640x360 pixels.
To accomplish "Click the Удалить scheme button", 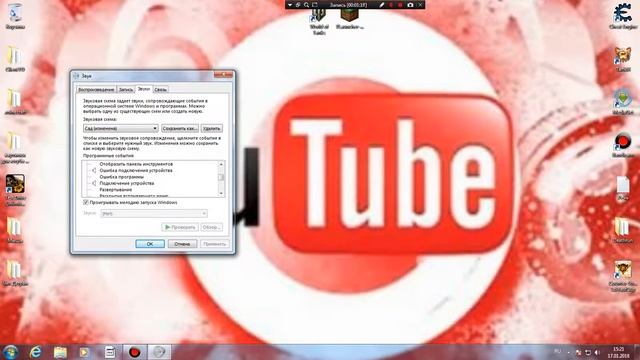I will 212,128.
